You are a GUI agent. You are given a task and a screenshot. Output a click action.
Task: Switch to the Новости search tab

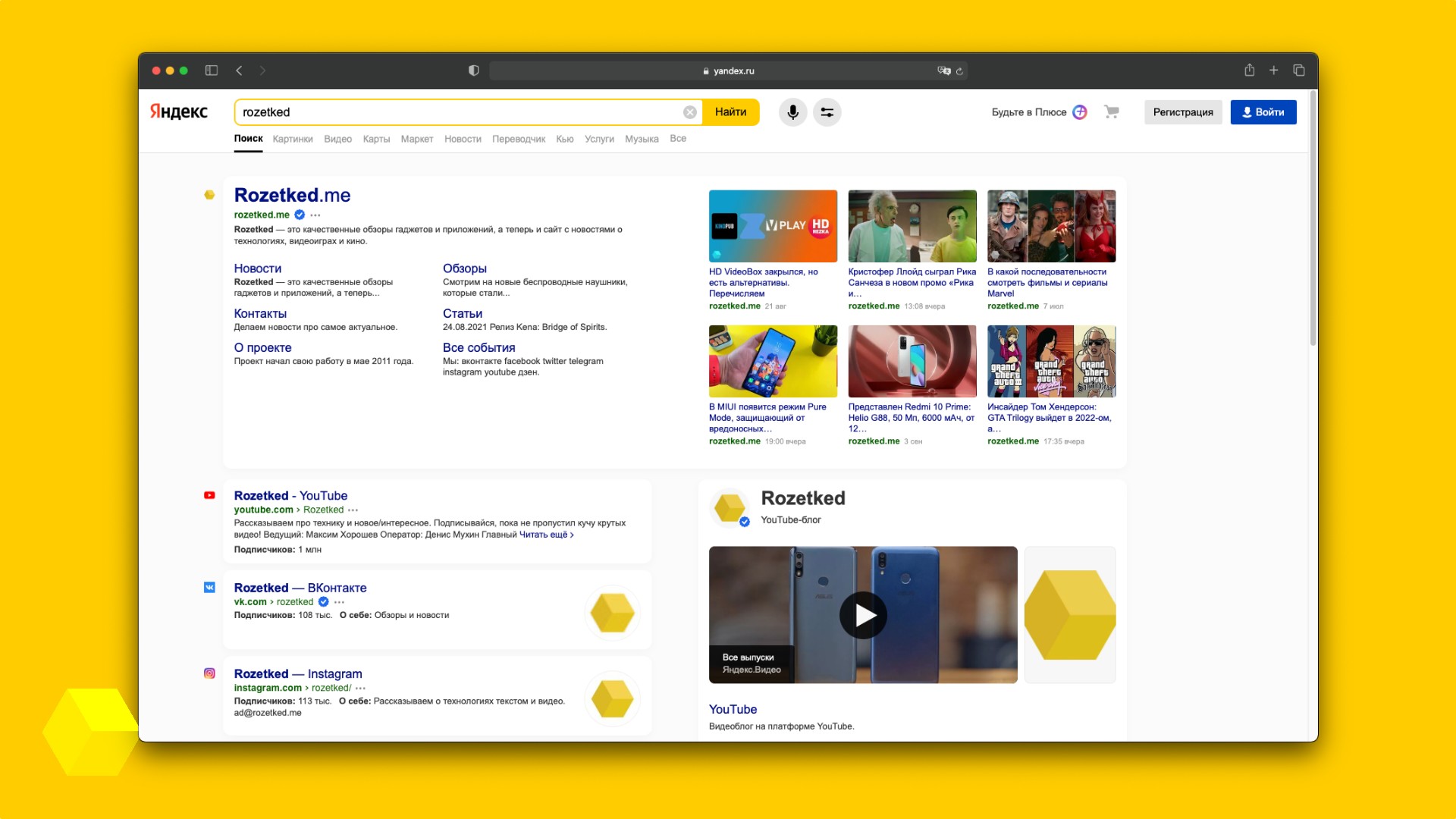click(x=463, y=139)
